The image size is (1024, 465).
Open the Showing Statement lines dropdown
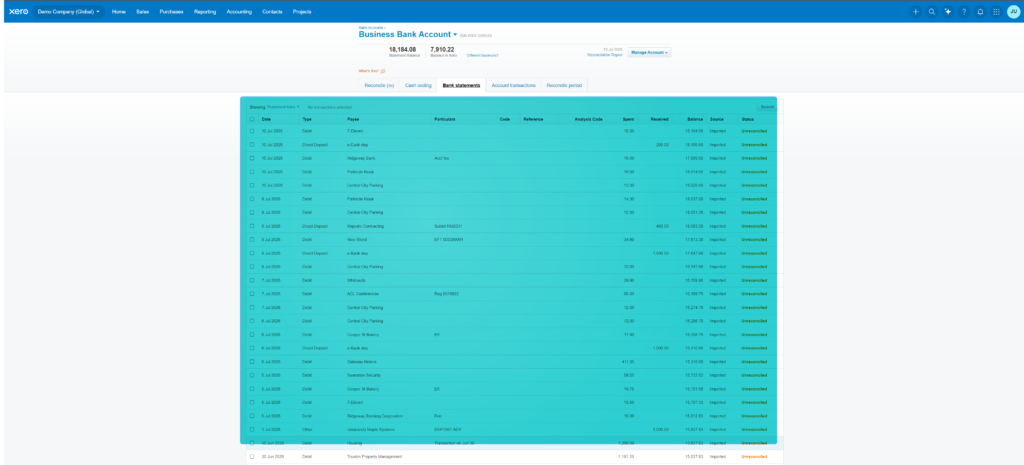coord(283,106)
